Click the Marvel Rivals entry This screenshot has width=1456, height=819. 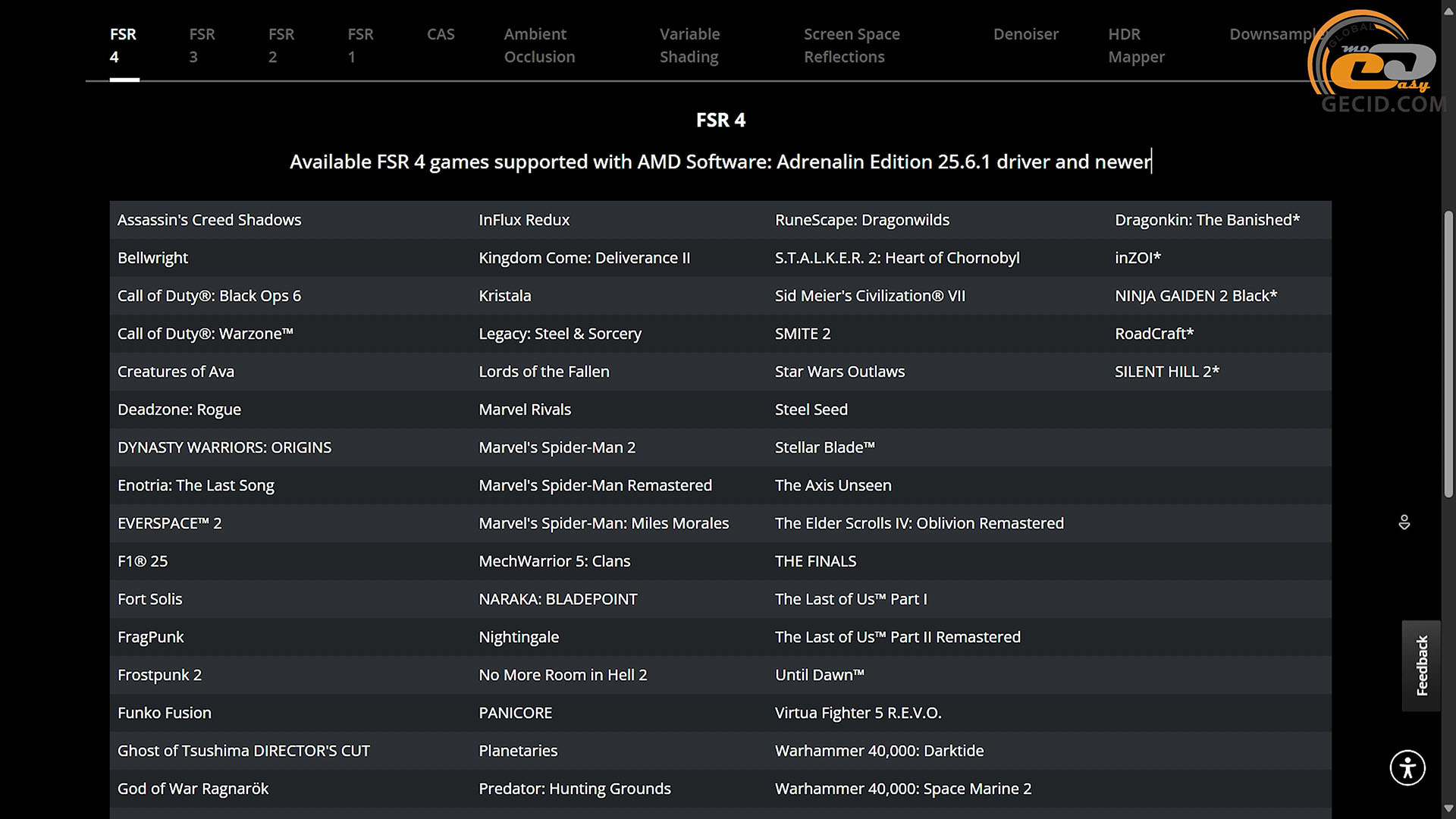(x=525, y=409)
